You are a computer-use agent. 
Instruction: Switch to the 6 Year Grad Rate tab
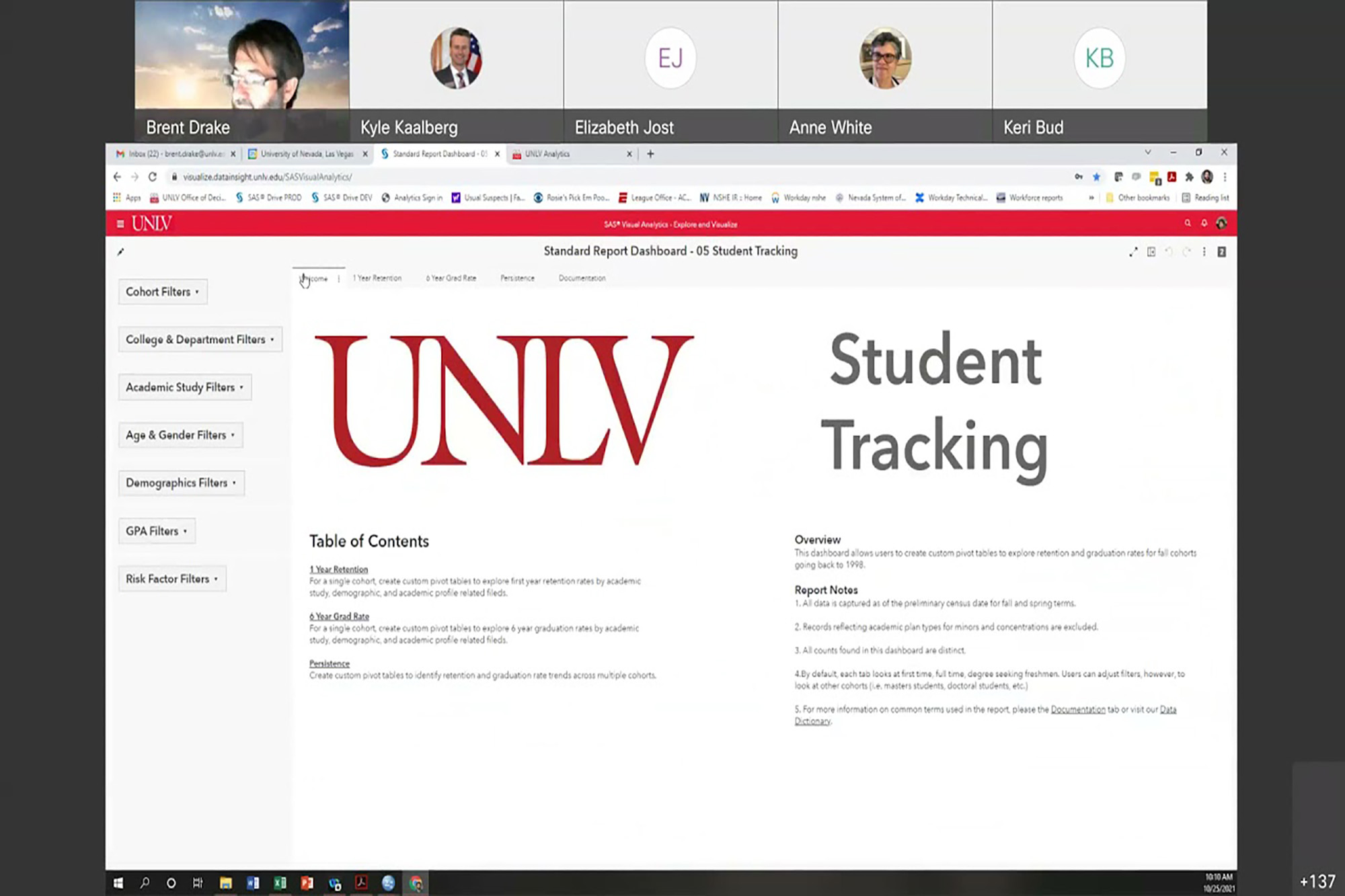tap(451, 278)
